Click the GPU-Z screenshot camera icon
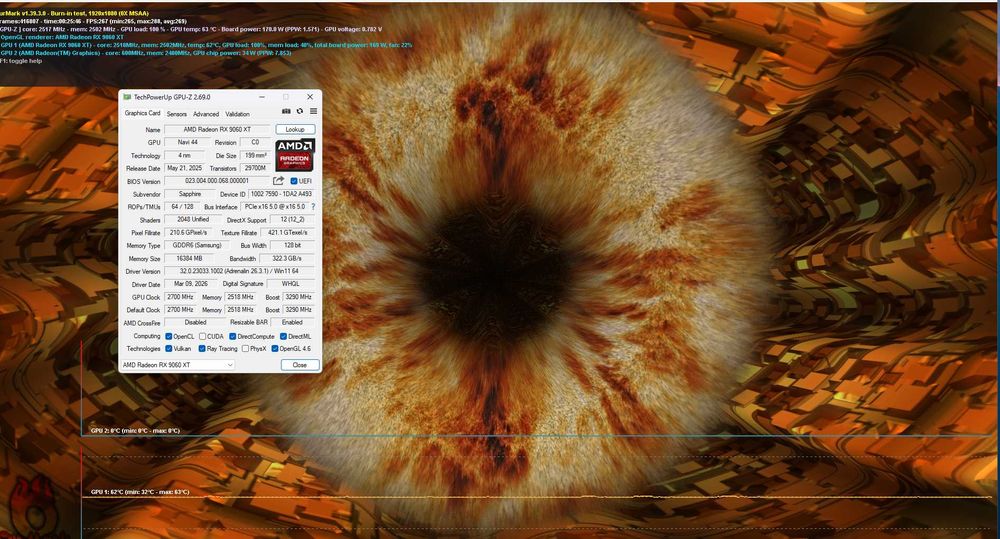This screenshot has width=1000, height=539. click(x=286, y=111)
